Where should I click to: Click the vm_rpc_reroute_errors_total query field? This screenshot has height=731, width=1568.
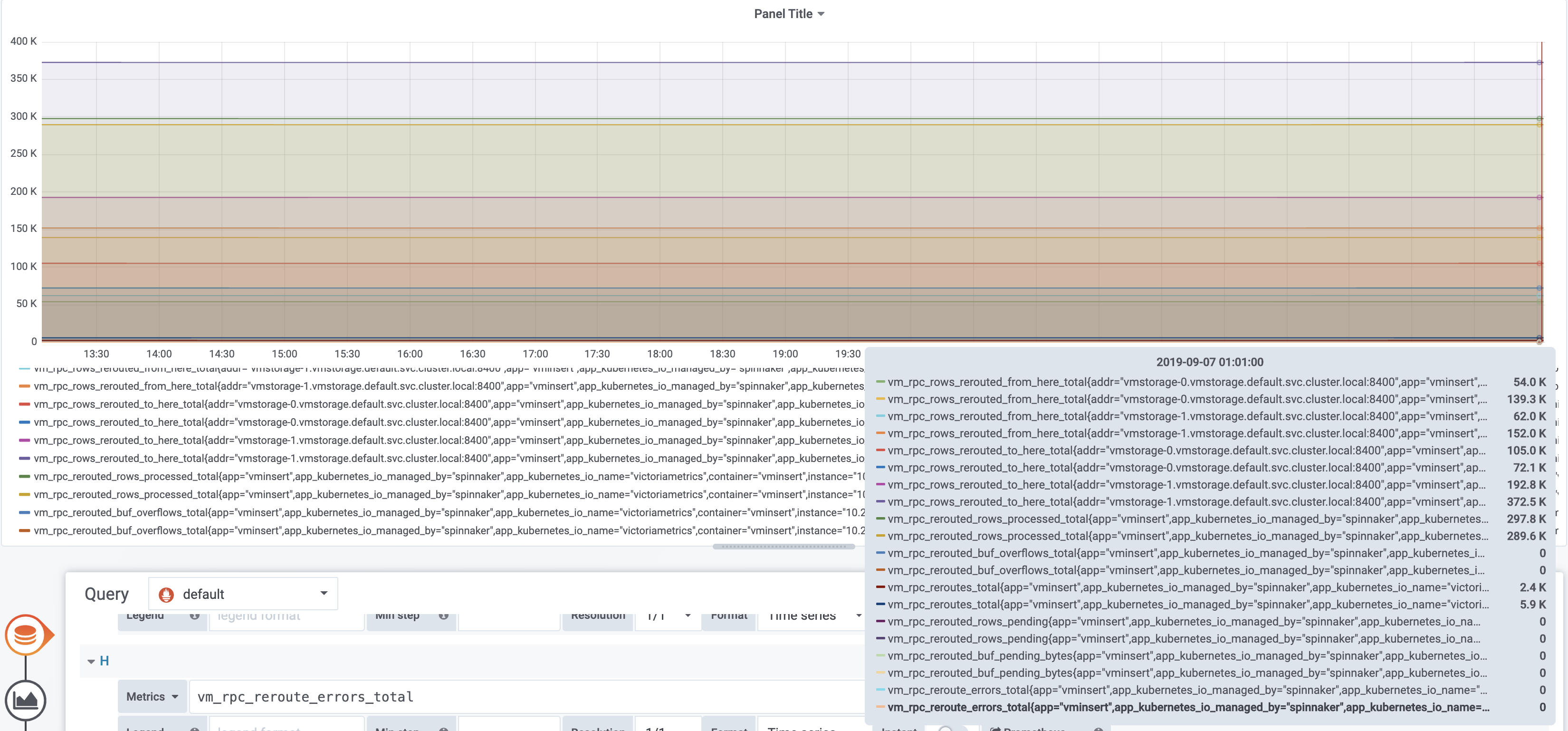526,696
